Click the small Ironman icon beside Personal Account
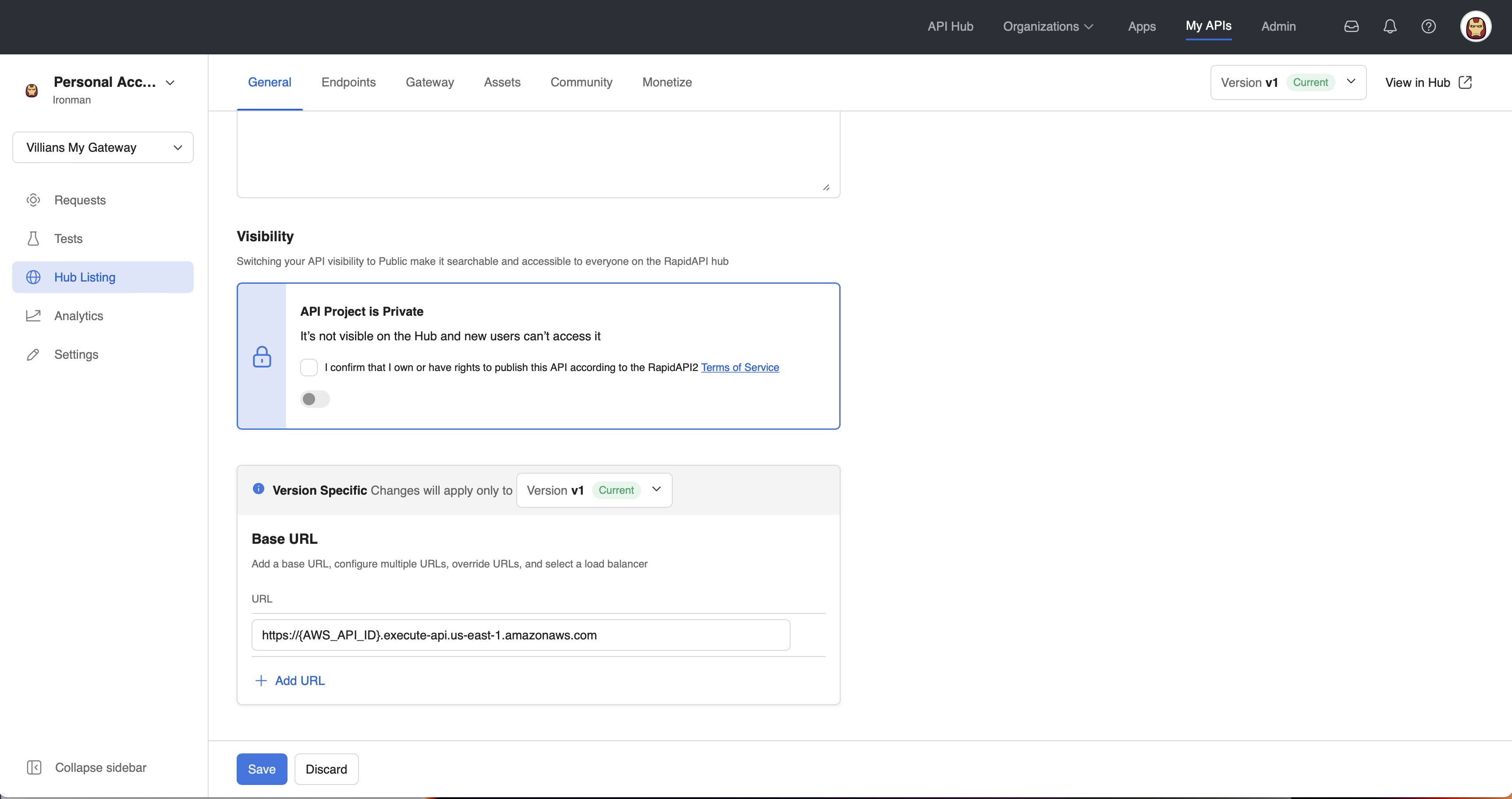Screen dimensions: 1512x799 pyautogui.click(x=32, y=90)
